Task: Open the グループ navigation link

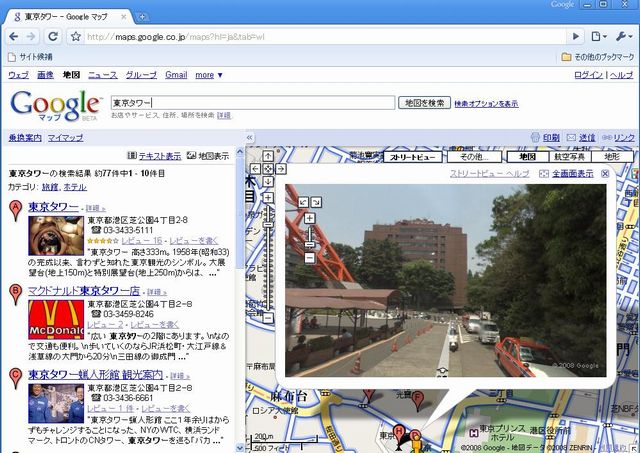Action: [x=141, y=75]
